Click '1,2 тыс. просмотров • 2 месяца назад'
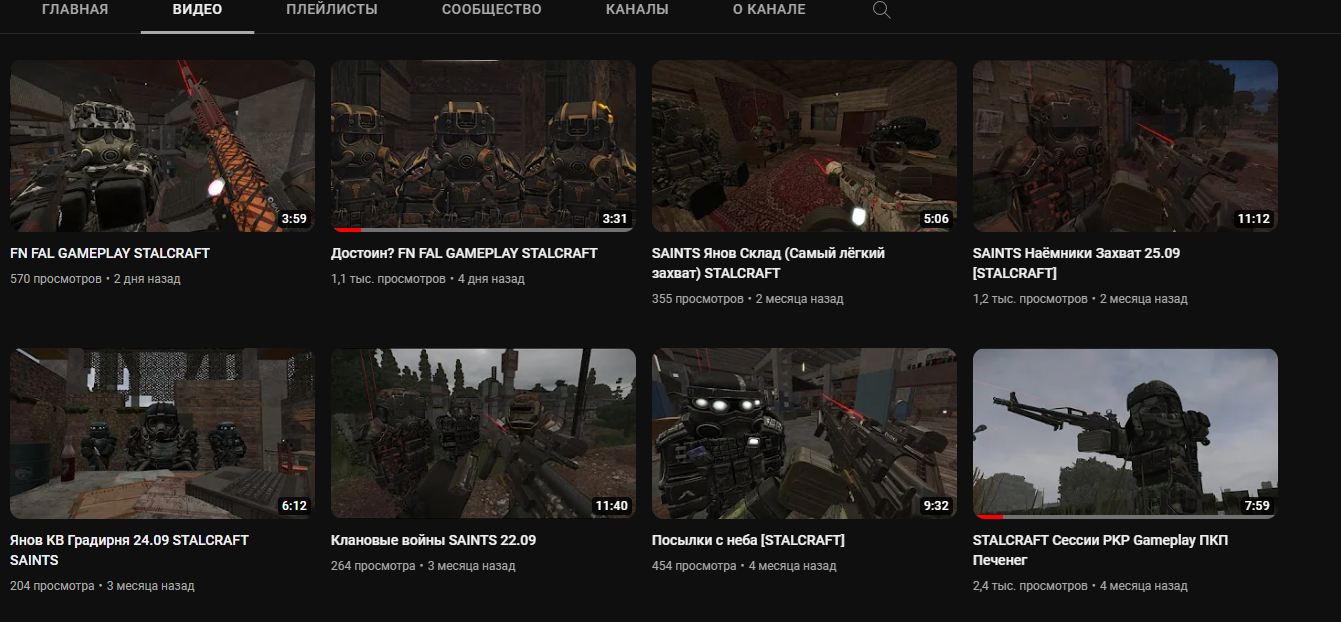 1080,299
